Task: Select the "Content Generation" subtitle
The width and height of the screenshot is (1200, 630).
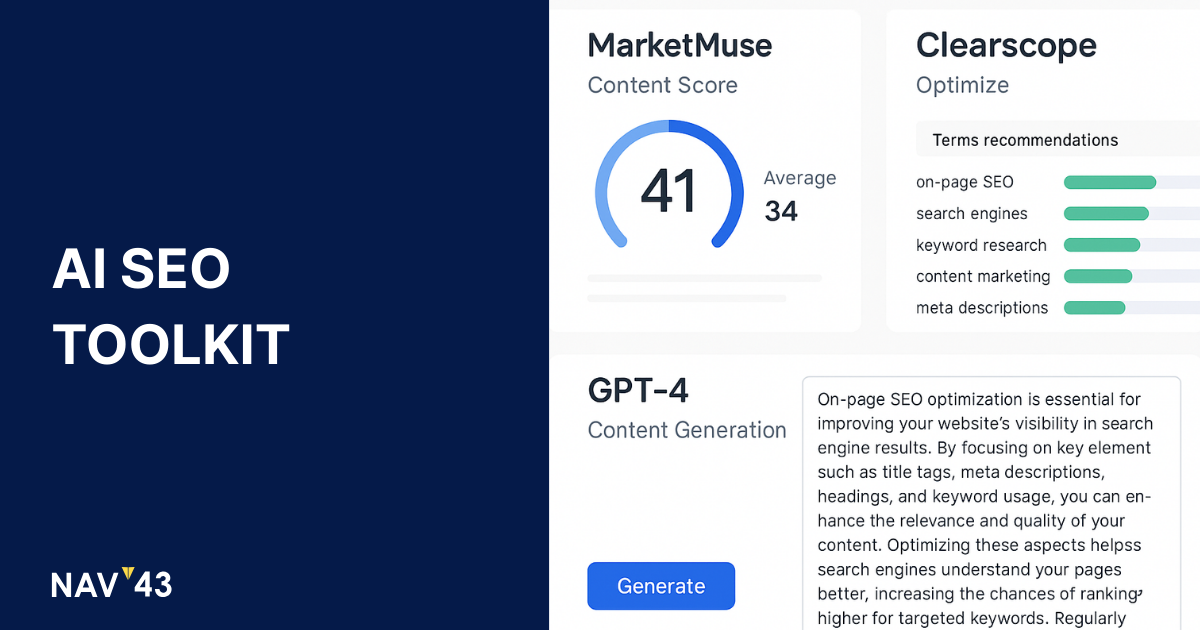Action: pos(687,430)
